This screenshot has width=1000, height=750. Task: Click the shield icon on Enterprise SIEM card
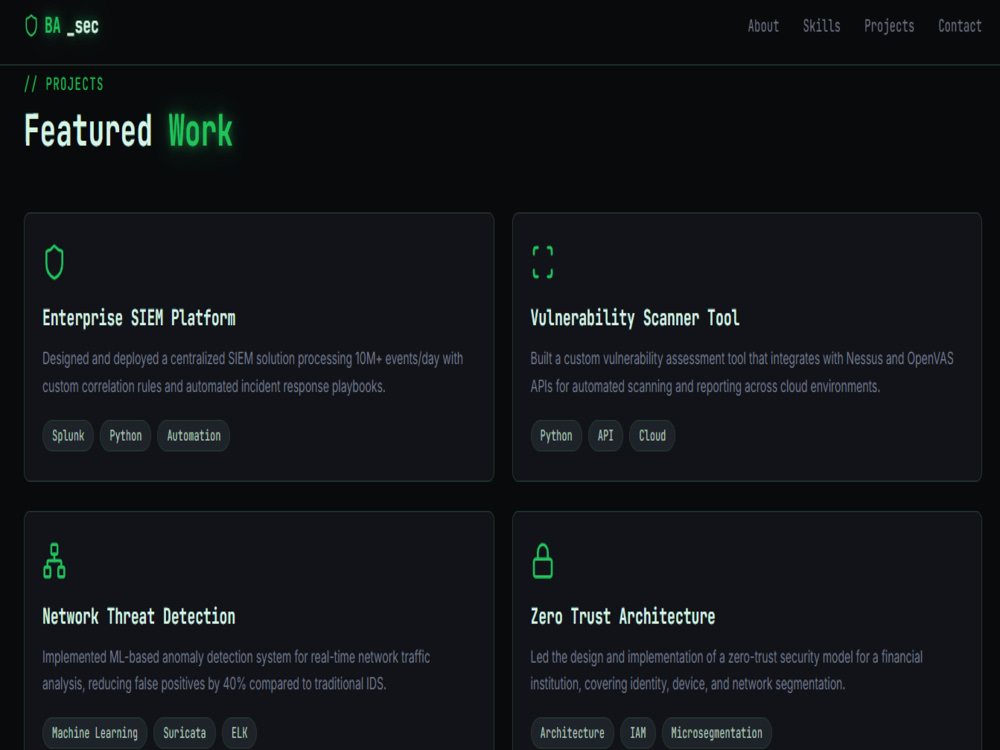(54, 262)
